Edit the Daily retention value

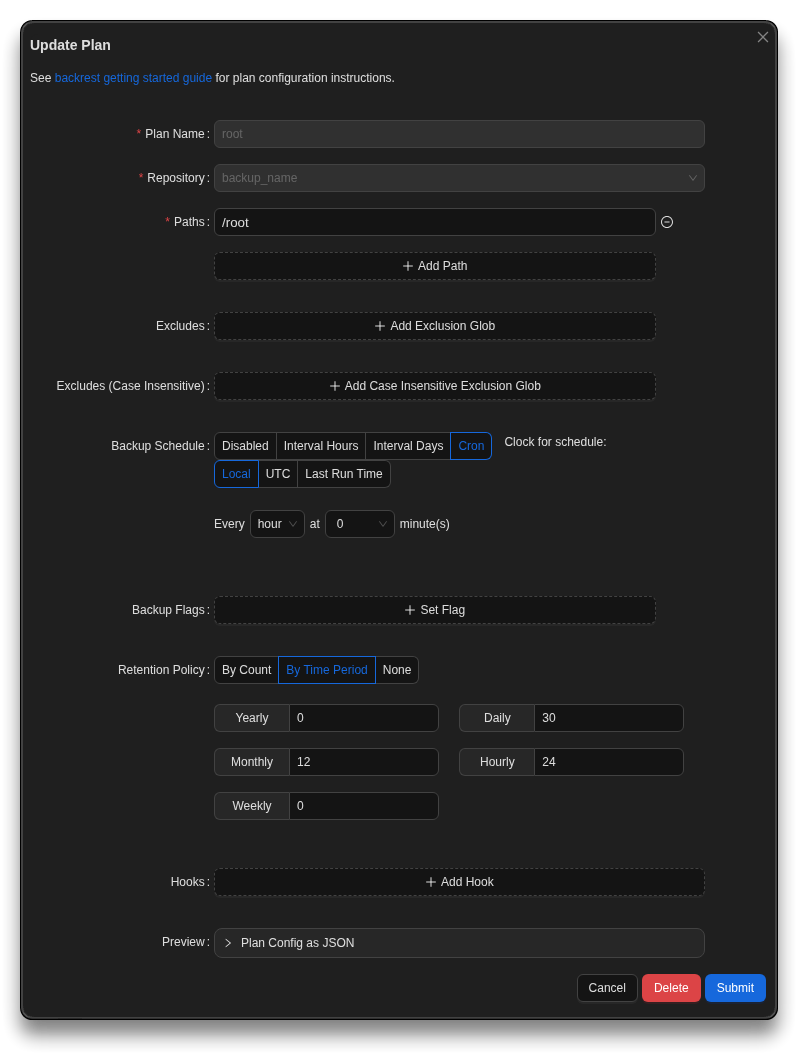[609, 718]
